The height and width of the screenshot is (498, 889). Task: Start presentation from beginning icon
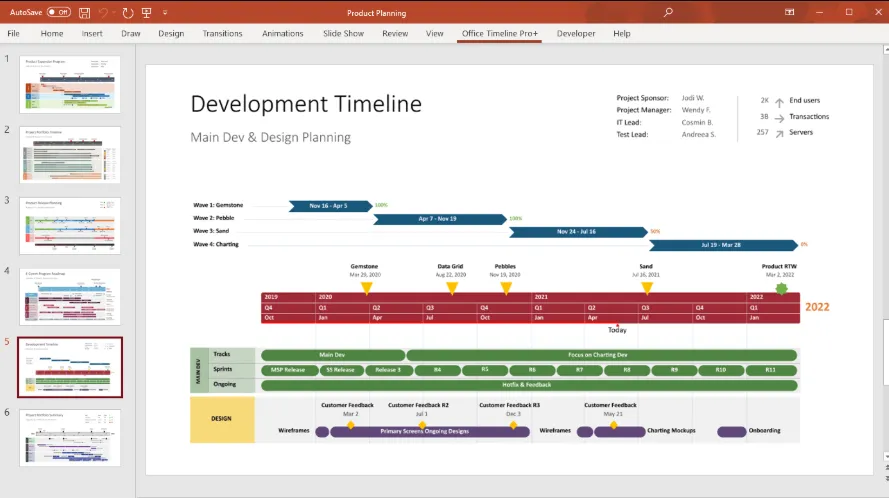click(146, 12)
